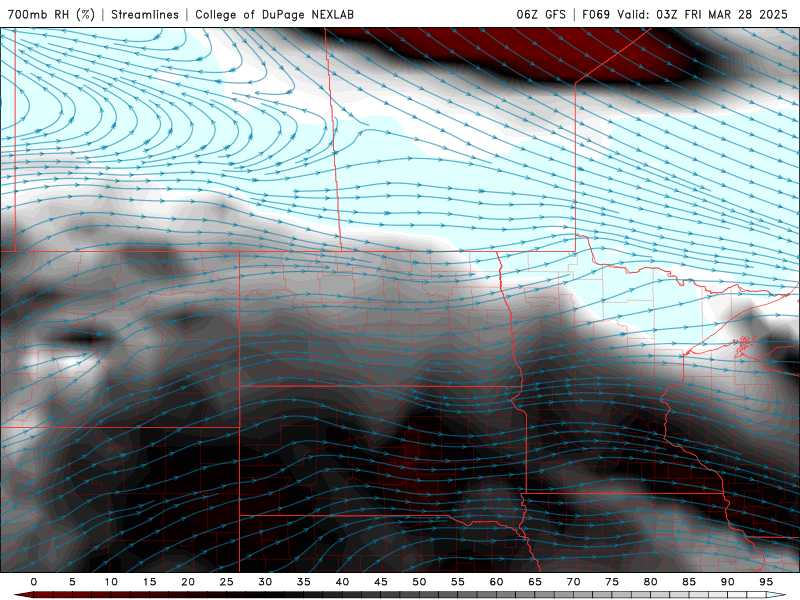Click the "25" value on the color scale
Image resolution: width=800 pixels, height=600 pixels.
pyautogui.click(x=227, y=582)
